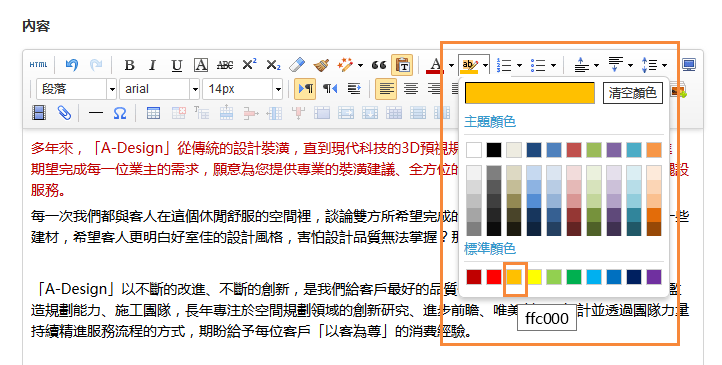Screen dimensions: 722x365
Task: Attach a file with the paperclip icon
Action: tap(64, 113)
